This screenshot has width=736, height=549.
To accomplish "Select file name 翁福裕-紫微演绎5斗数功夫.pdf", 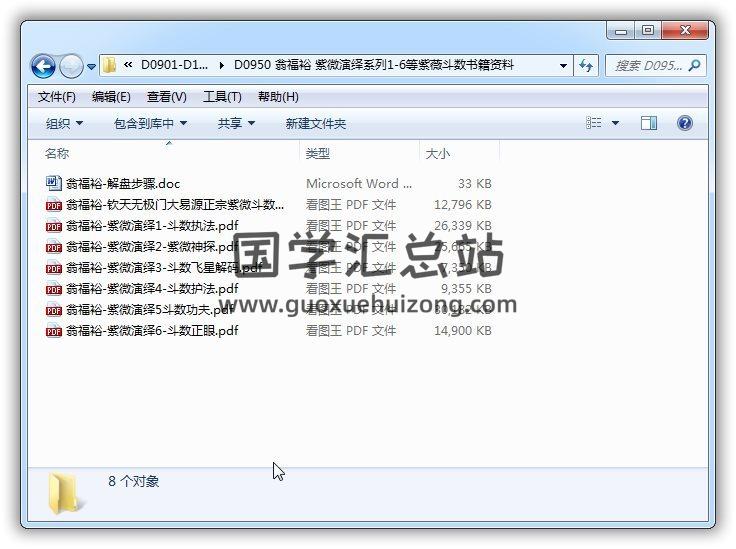I will pos(149,310).
